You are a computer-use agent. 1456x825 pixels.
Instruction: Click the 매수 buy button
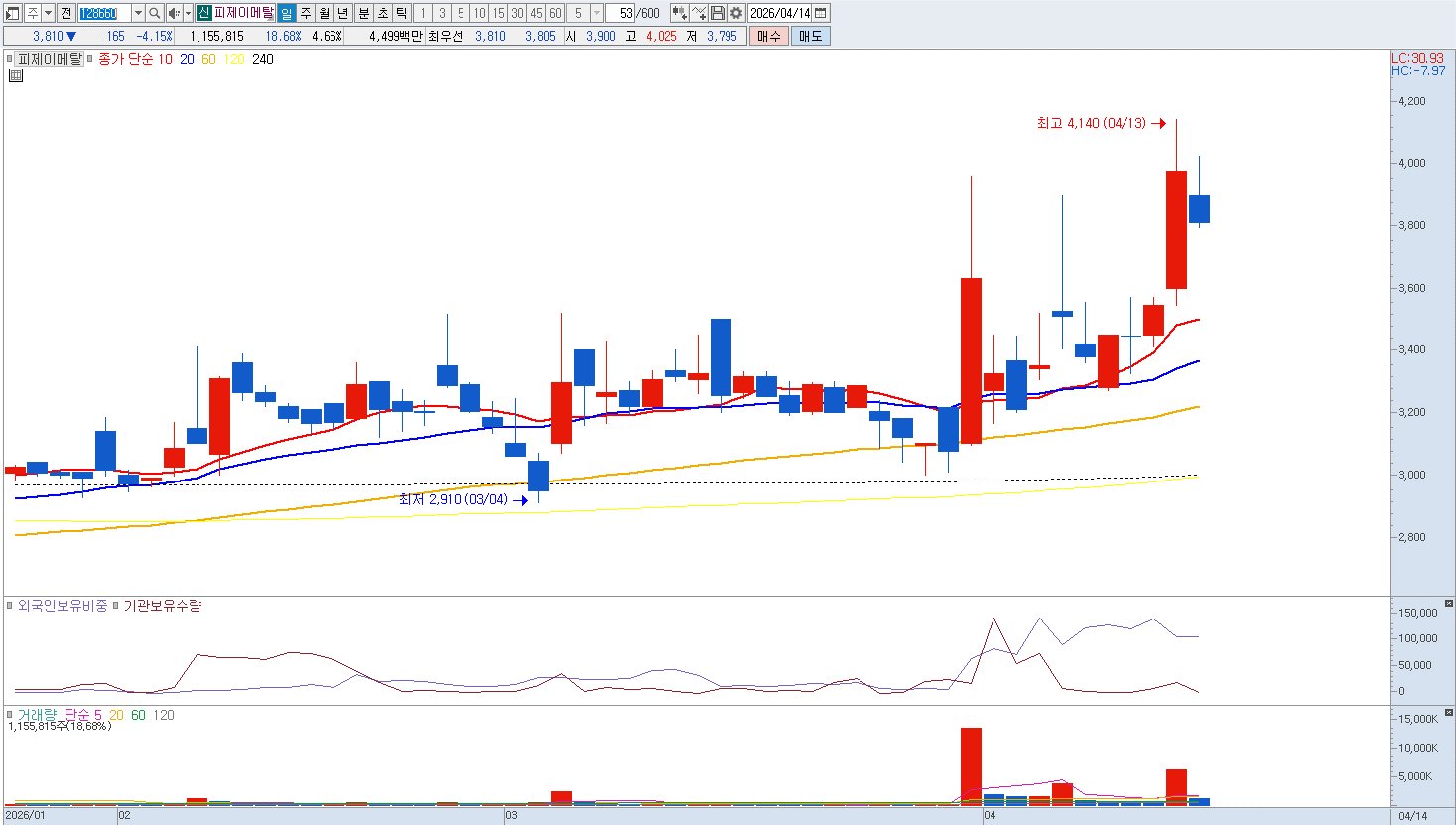769,36
